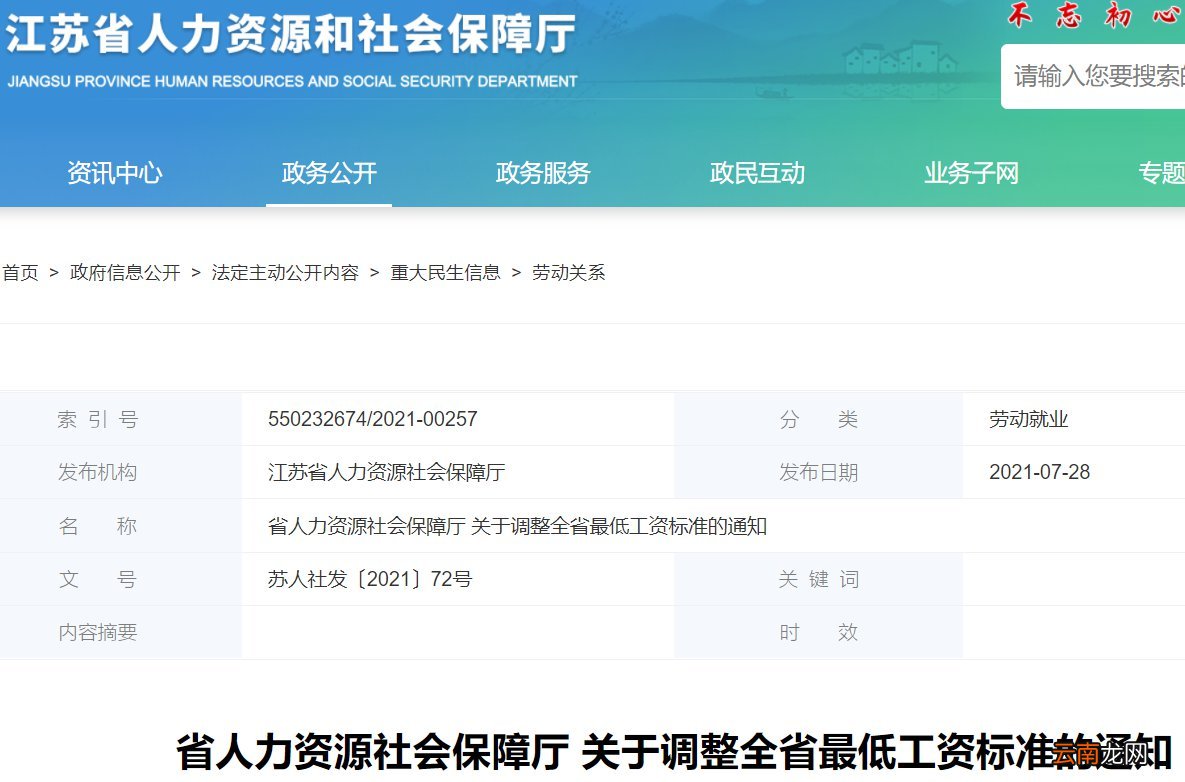Click the 不忘初心 red slogan banner

click(1096, 15)
